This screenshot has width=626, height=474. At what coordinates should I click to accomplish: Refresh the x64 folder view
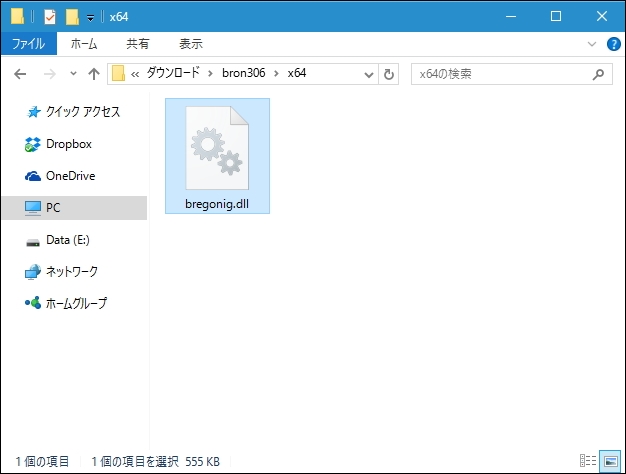(388, 74)
